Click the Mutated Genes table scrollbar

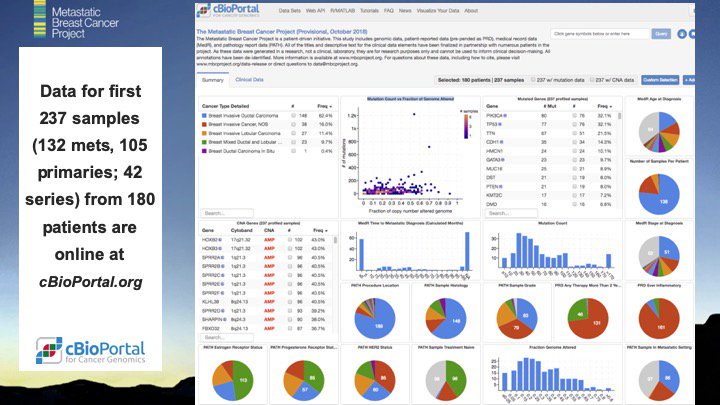pos(620,116)
